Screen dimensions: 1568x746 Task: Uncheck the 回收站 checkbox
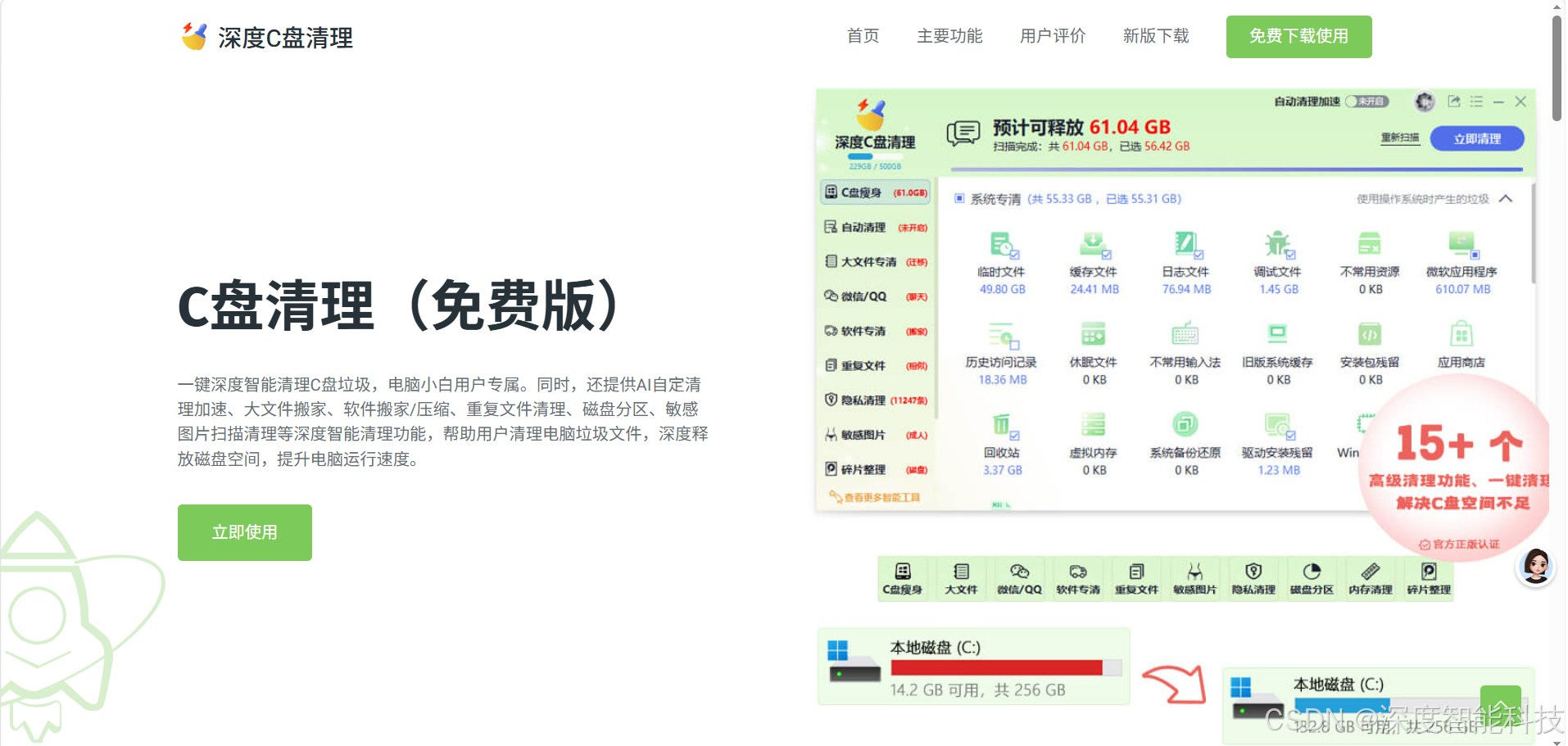tap(1014, 436)
